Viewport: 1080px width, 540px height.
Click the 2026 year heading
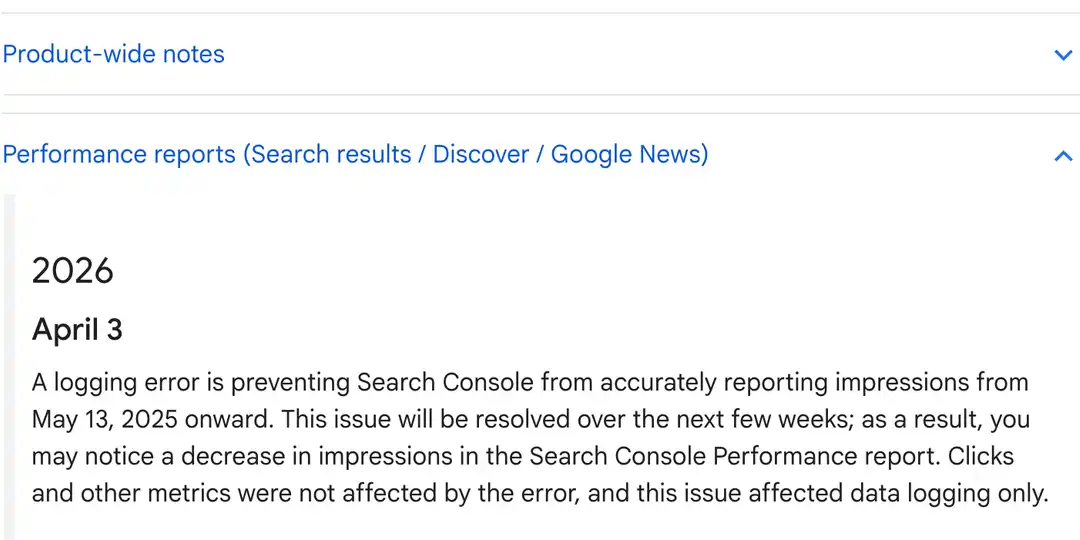73,270
